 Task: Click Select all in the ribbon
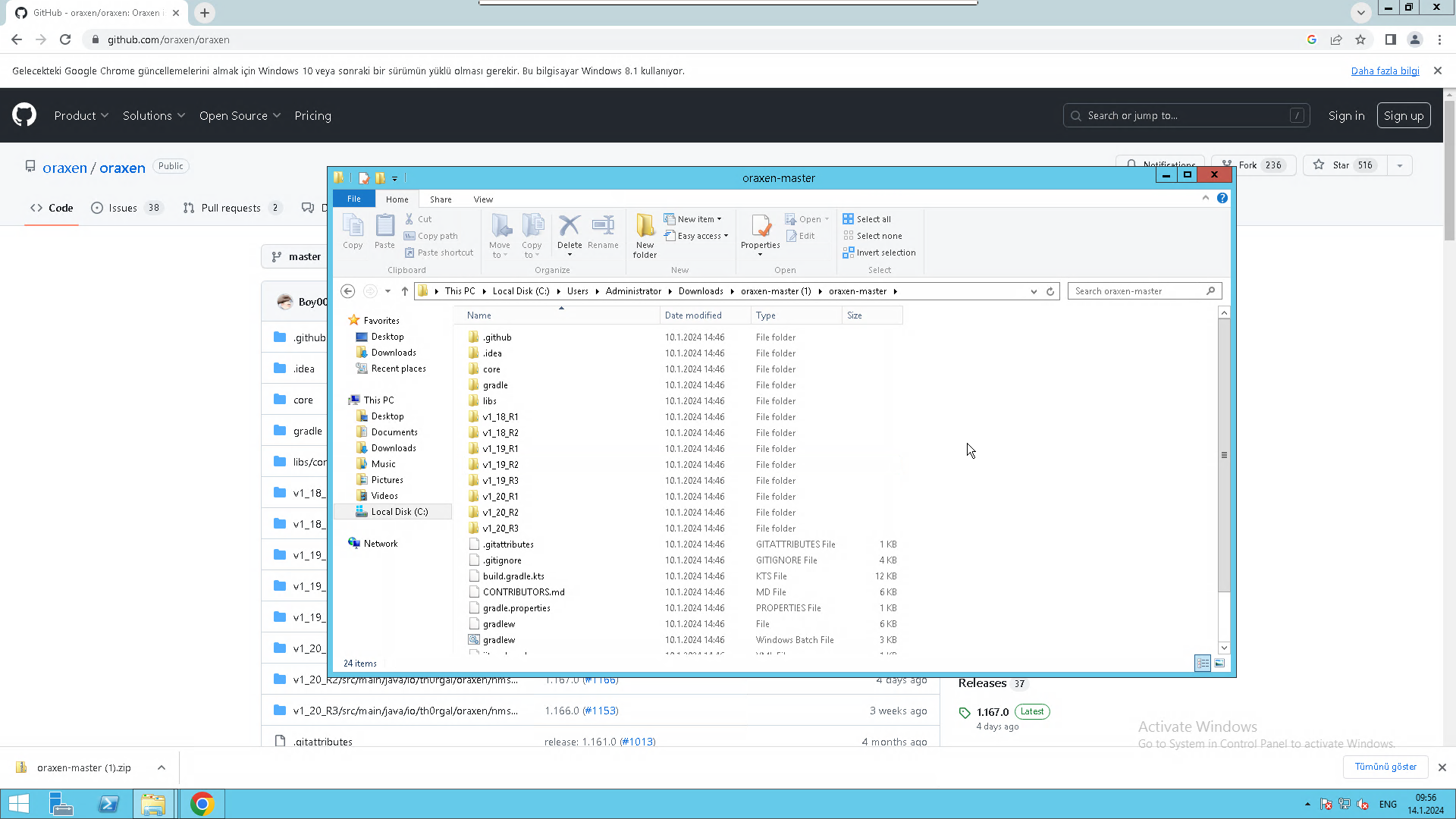click(x=867, y=219)
